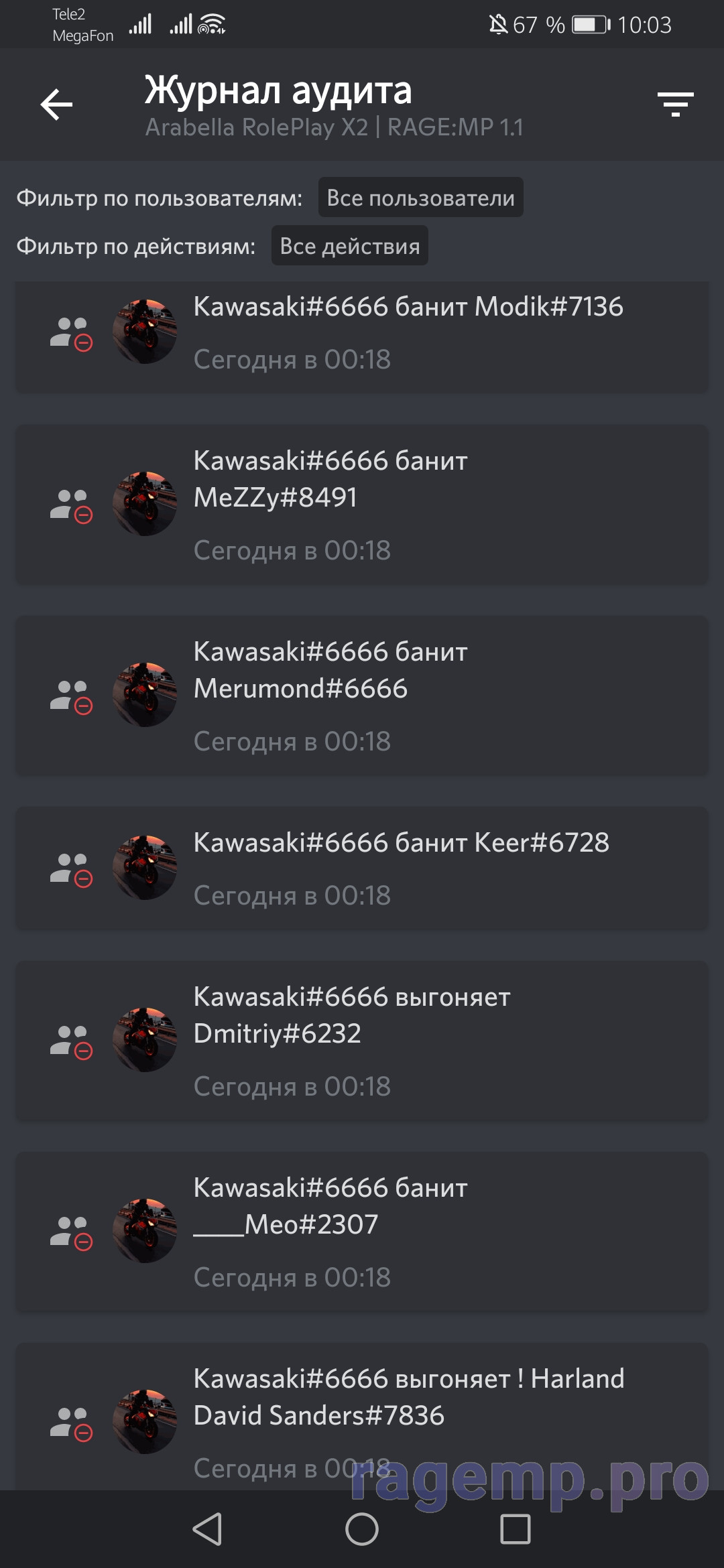Tap the member-kick icon beside Dmitriy#6232 entry

[x=71, y=1042]
